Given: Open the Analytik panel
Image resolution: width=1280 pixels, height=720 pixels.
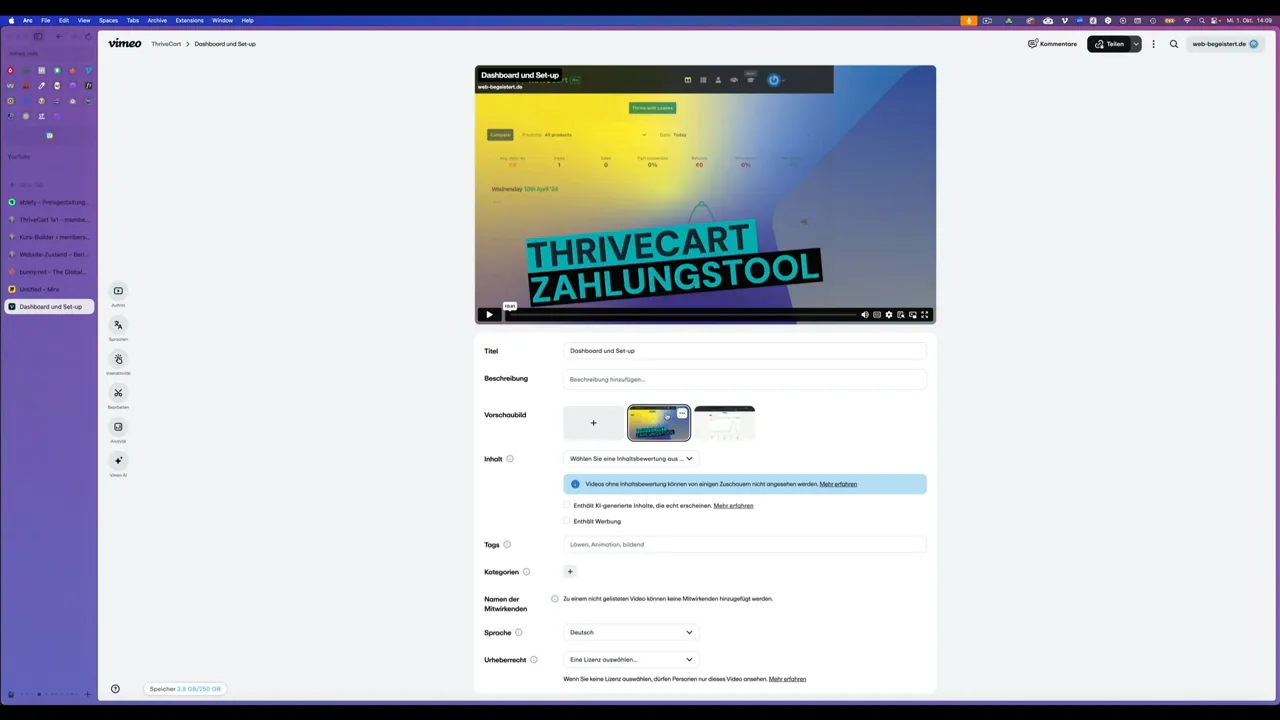Looking at the screenshot, I should pyautogui.click(x=118, y=427).
